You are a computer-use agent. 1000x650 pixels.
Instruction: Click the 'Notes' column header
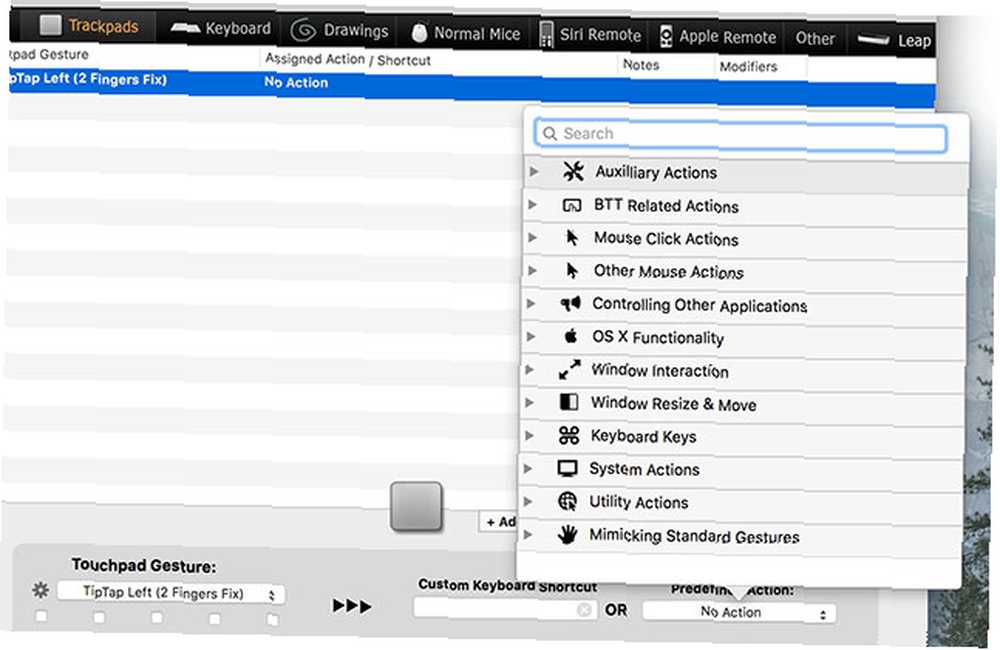point(641,64)
